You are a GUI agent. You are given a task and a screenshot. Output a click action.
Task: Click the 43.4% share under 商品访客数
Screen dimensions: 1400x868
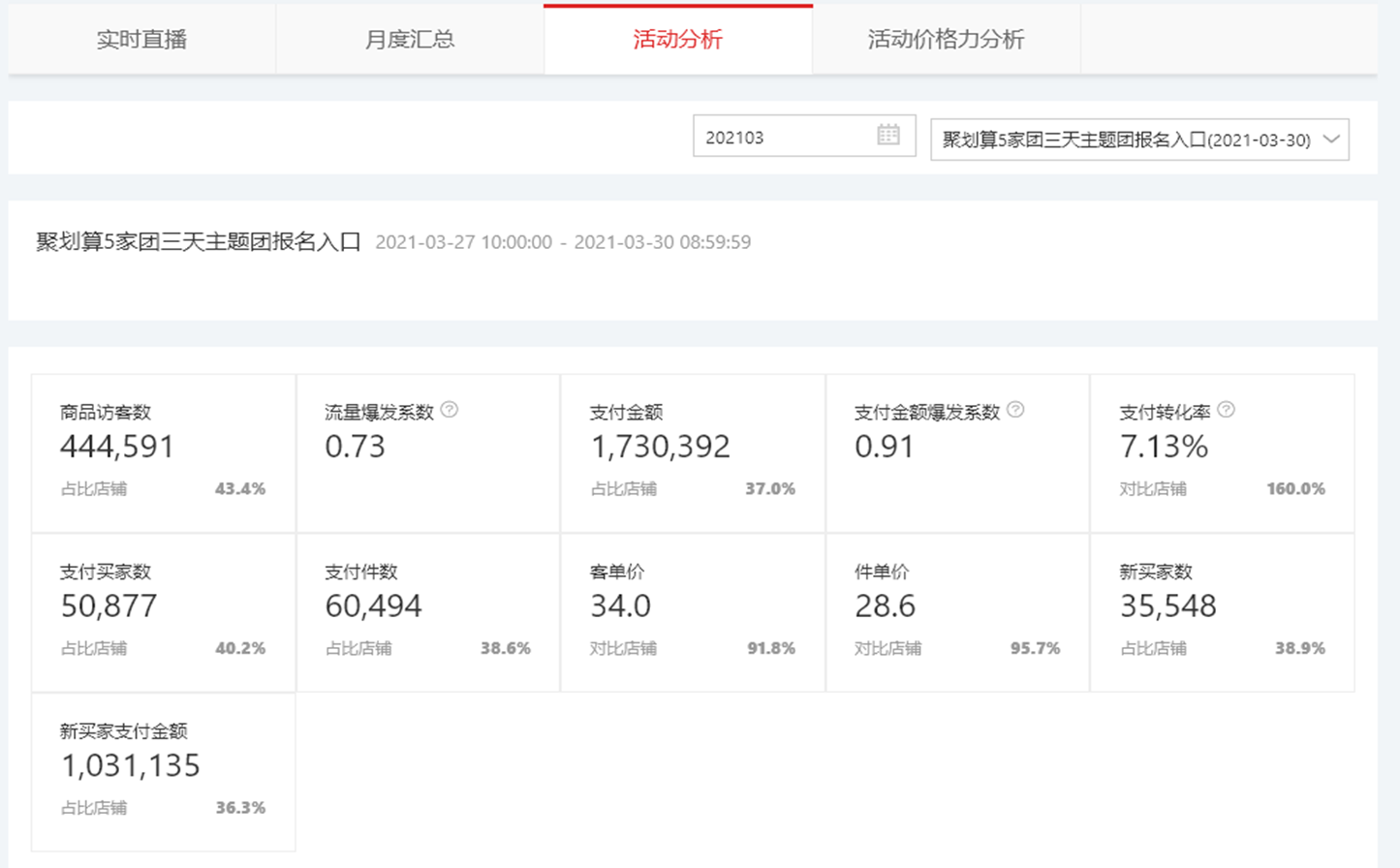click(x=240, y=489)
